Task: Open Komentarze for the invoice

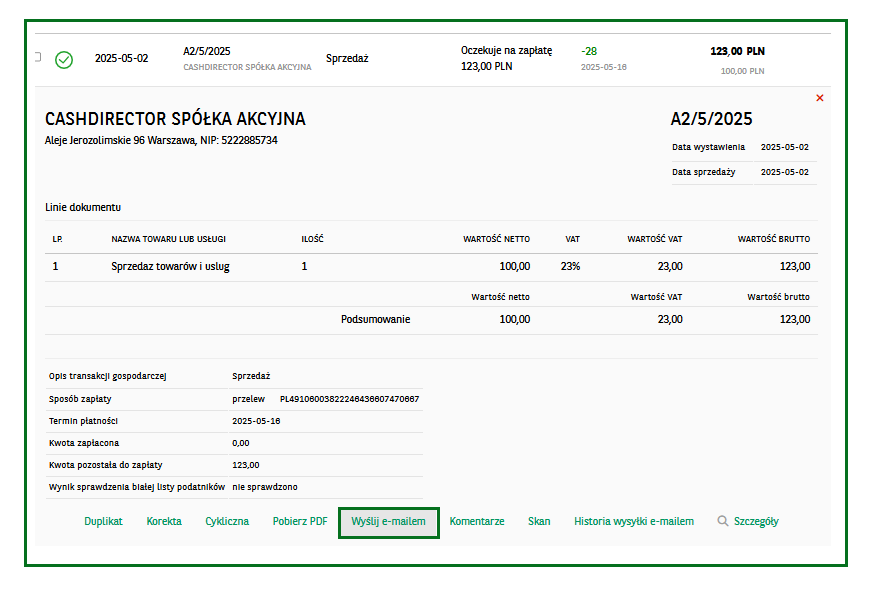Action: click(477, 521)
